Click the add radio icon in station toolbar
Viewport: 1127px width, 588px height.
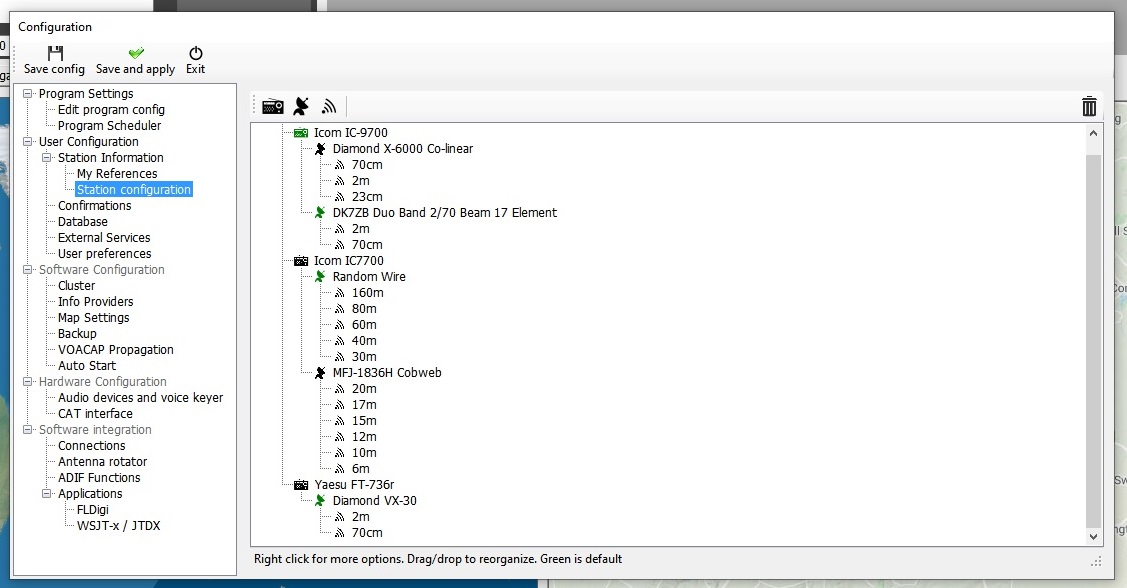tap(272, 106)
